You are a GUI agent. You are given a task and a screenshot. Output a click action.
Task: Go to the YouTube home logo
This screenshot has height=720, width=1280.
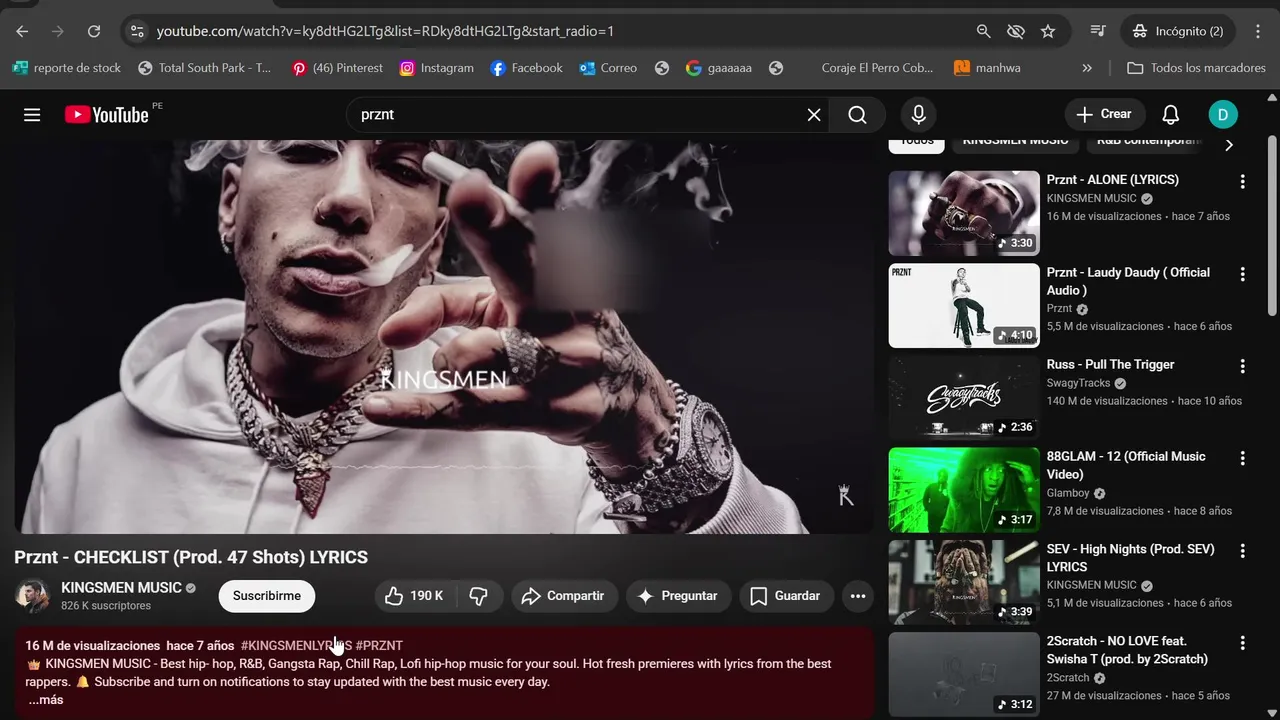[x=107, y=115]
